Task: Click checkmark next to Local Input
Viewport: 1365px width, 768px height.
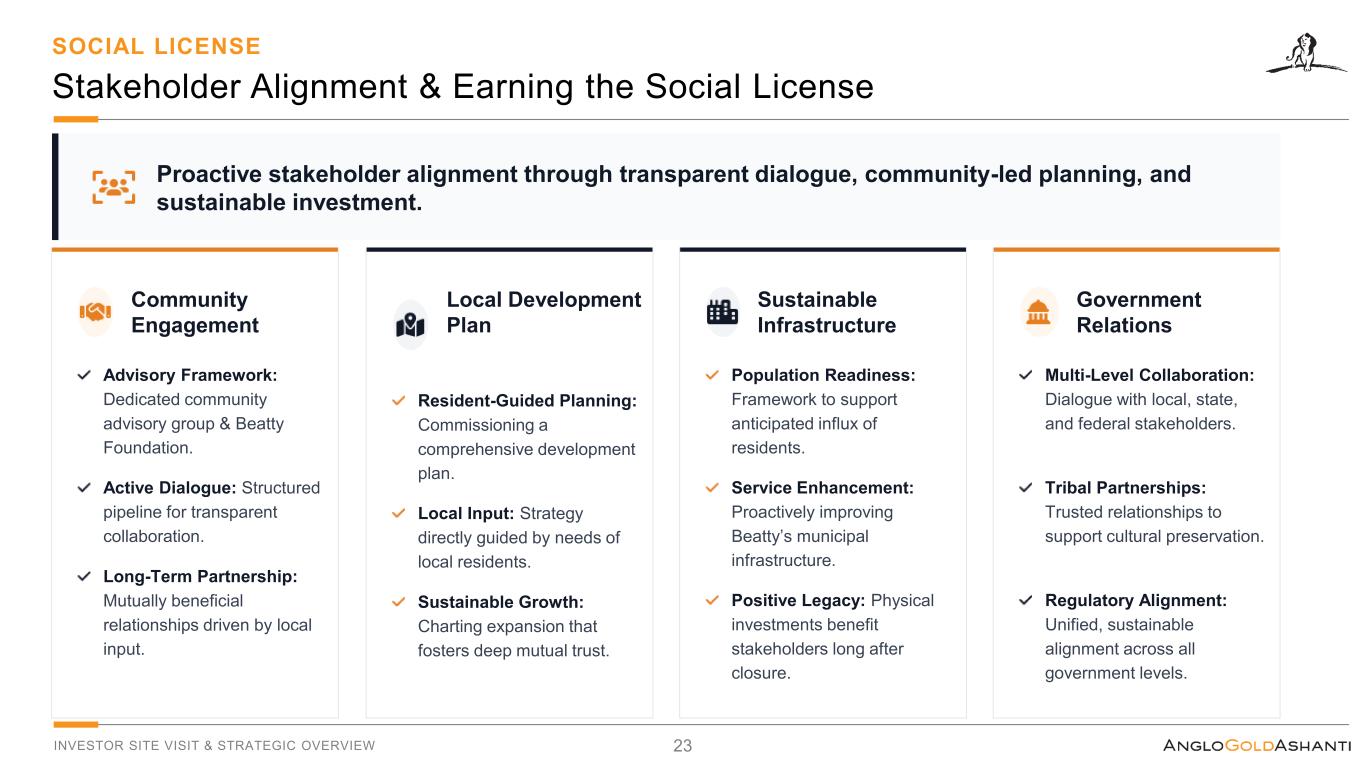Action: click(x=398, y=514)
